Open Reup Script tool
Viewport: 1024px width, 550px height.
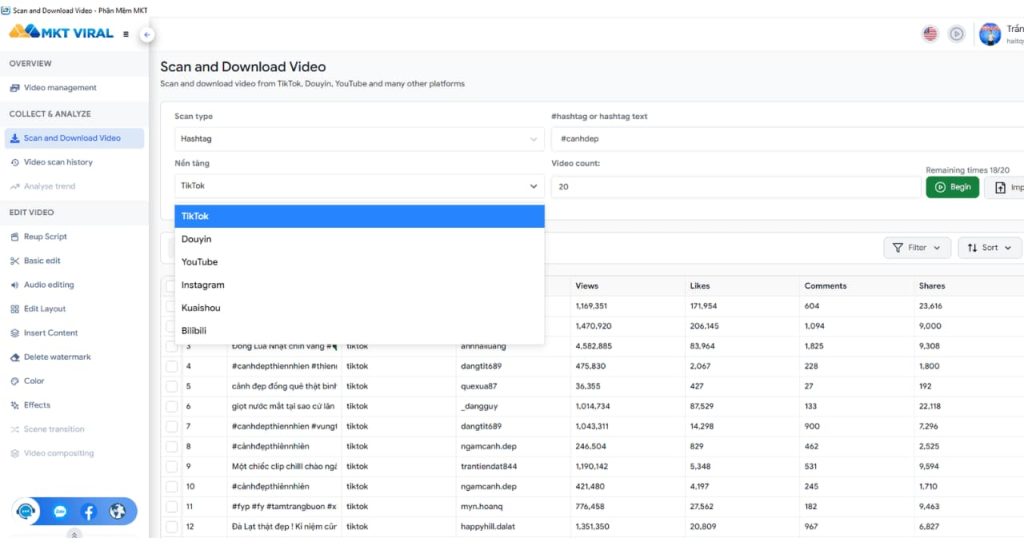click(39, 236)
